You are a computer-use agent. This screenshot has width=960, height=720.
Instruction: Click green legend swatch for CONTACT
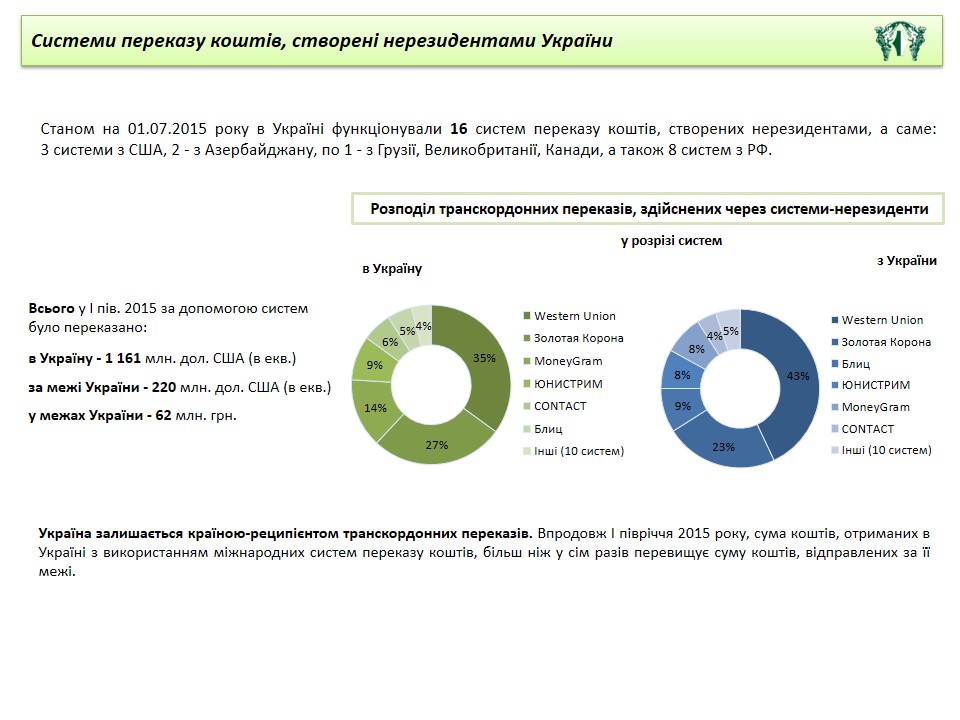coord(527,406)
